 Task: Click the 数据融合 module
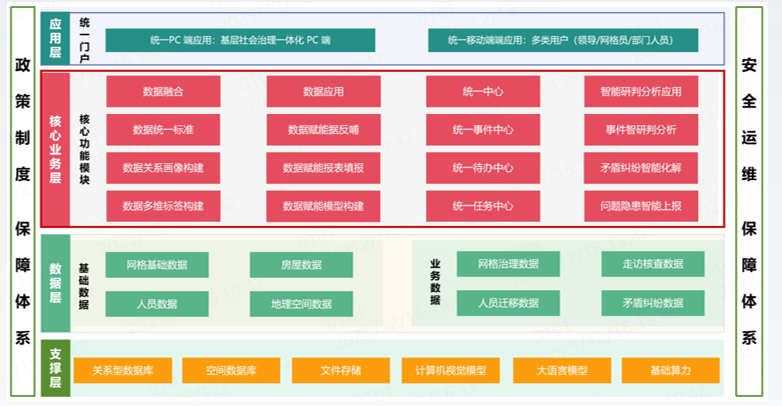point(163,92)
